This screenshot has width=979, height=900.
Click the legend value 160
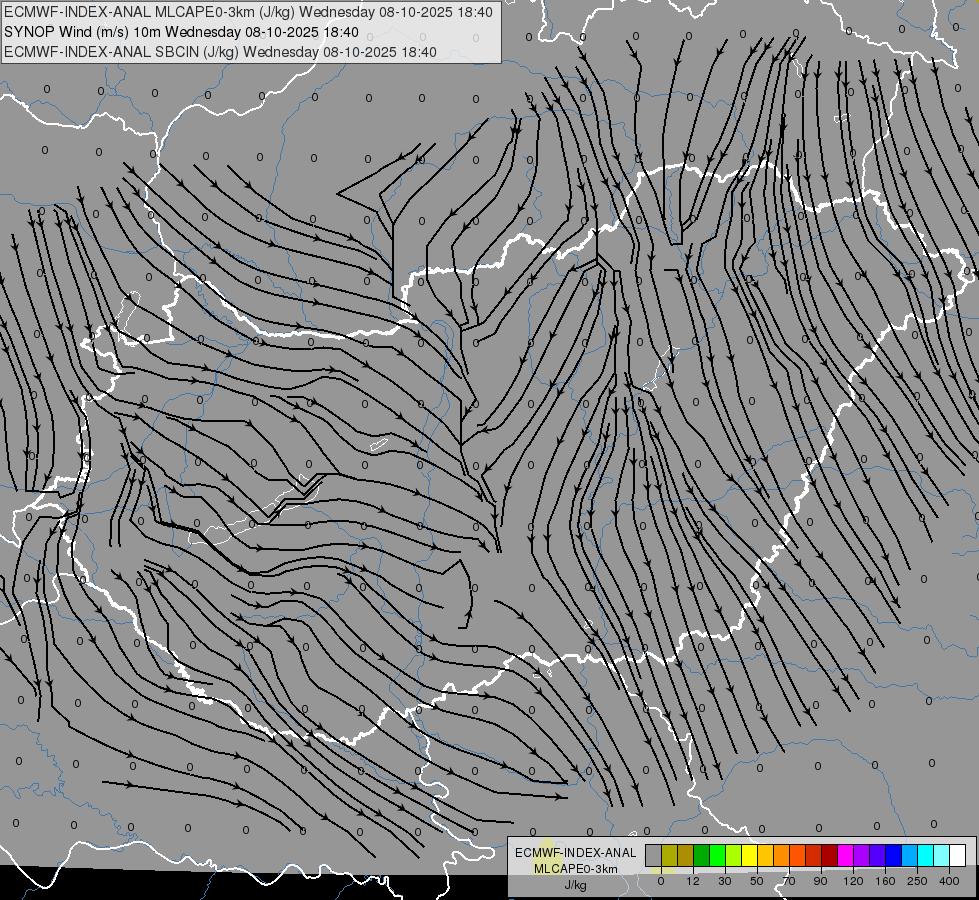[x=885, y=881]
